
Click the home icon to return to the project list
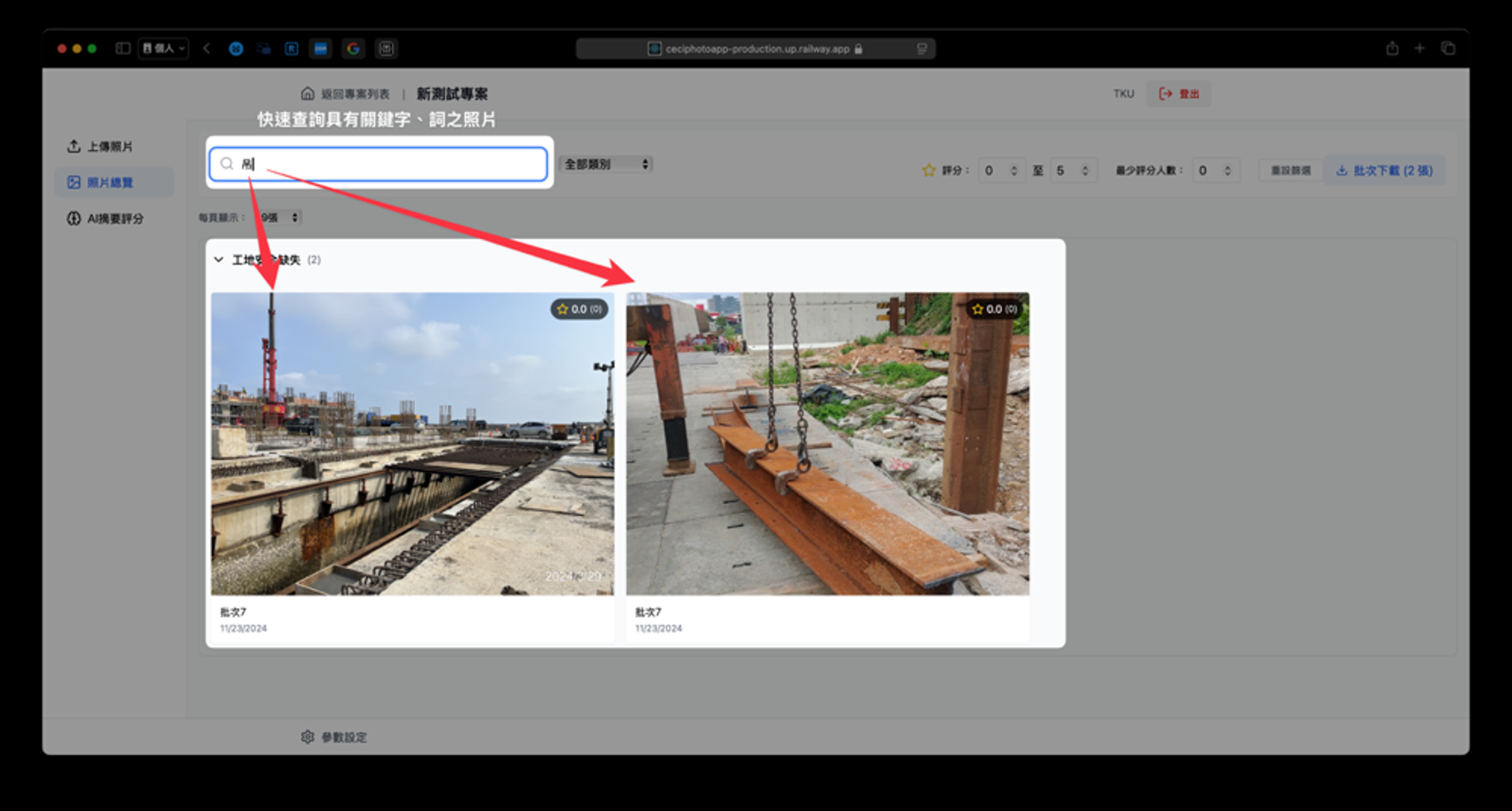coord(307,94)
